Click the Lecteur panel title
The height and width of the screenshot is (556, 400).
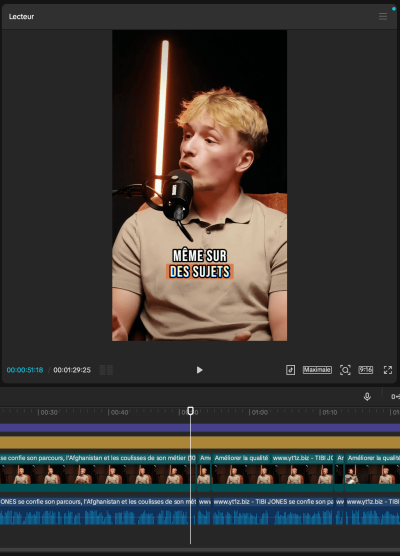point(21,16)
